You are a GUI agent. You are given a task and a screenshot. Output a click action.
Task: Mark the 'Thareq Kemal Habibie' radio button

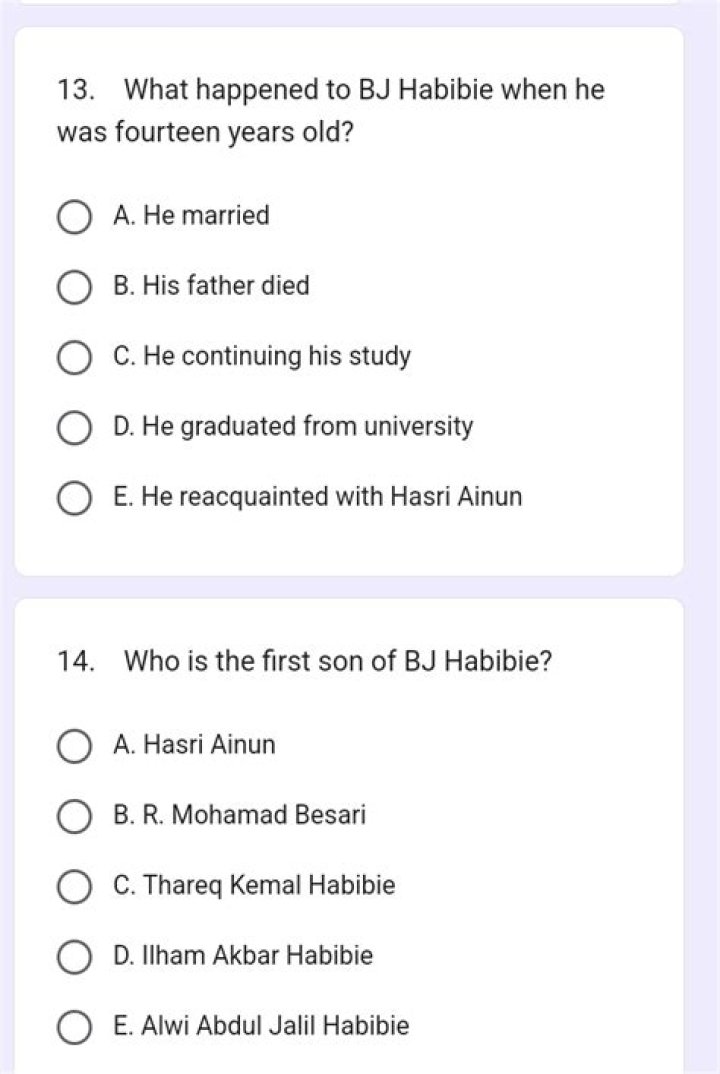tap(74, 887)
